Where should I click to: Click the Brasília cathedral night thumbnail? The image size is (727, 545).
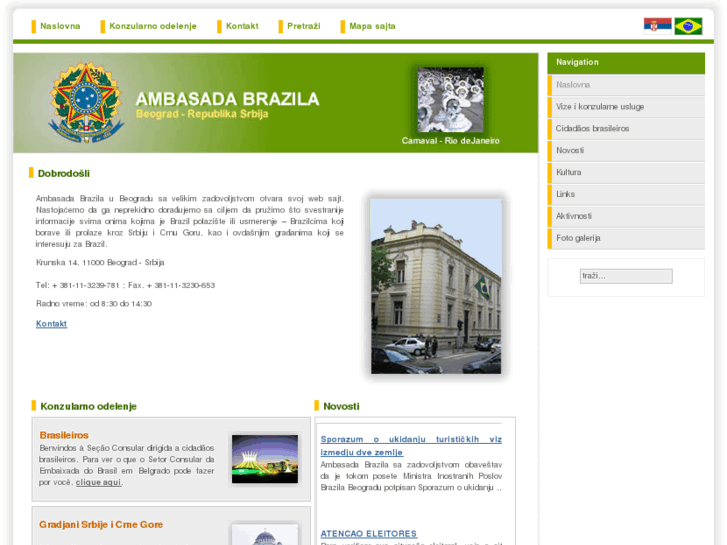(265, 459)
